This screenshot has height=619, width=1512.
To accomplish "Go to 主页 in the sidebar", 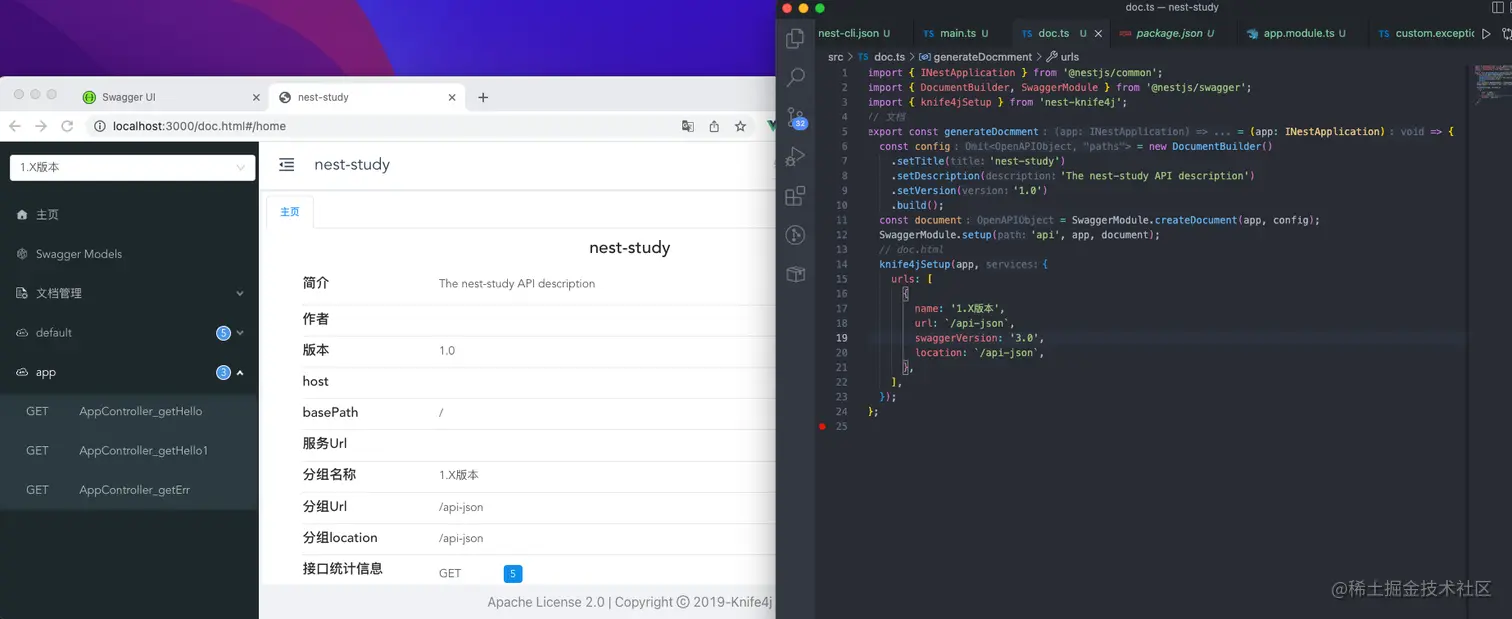I will (x=129, y=215).
